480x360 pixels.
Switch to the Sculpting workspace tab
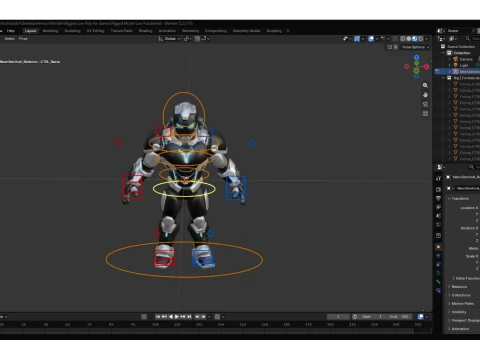[x=72, y=31]
